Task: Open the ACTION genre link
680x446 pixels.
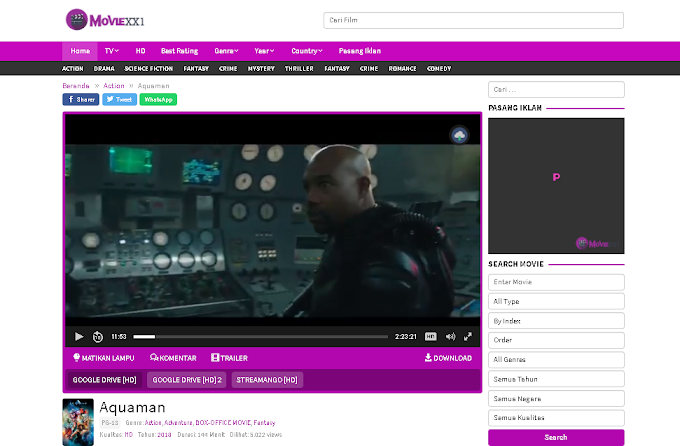Action: [x=72, y=69]
